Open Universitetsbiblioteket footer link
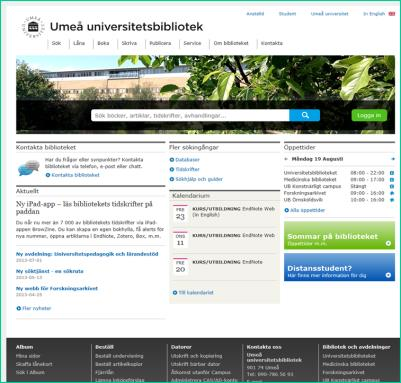 tap(349, 356)
